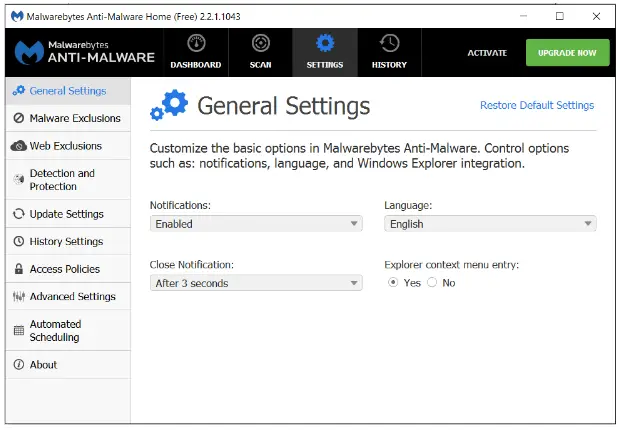Select No for Explorer context menu entry

[432, 282]
